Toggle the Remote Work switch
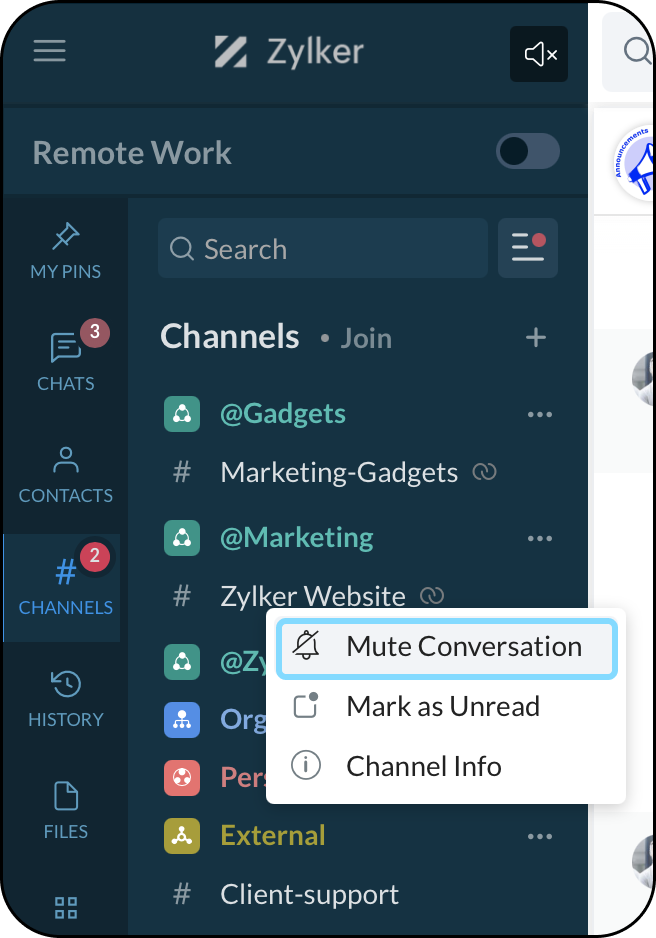 [x=527, y=151]
